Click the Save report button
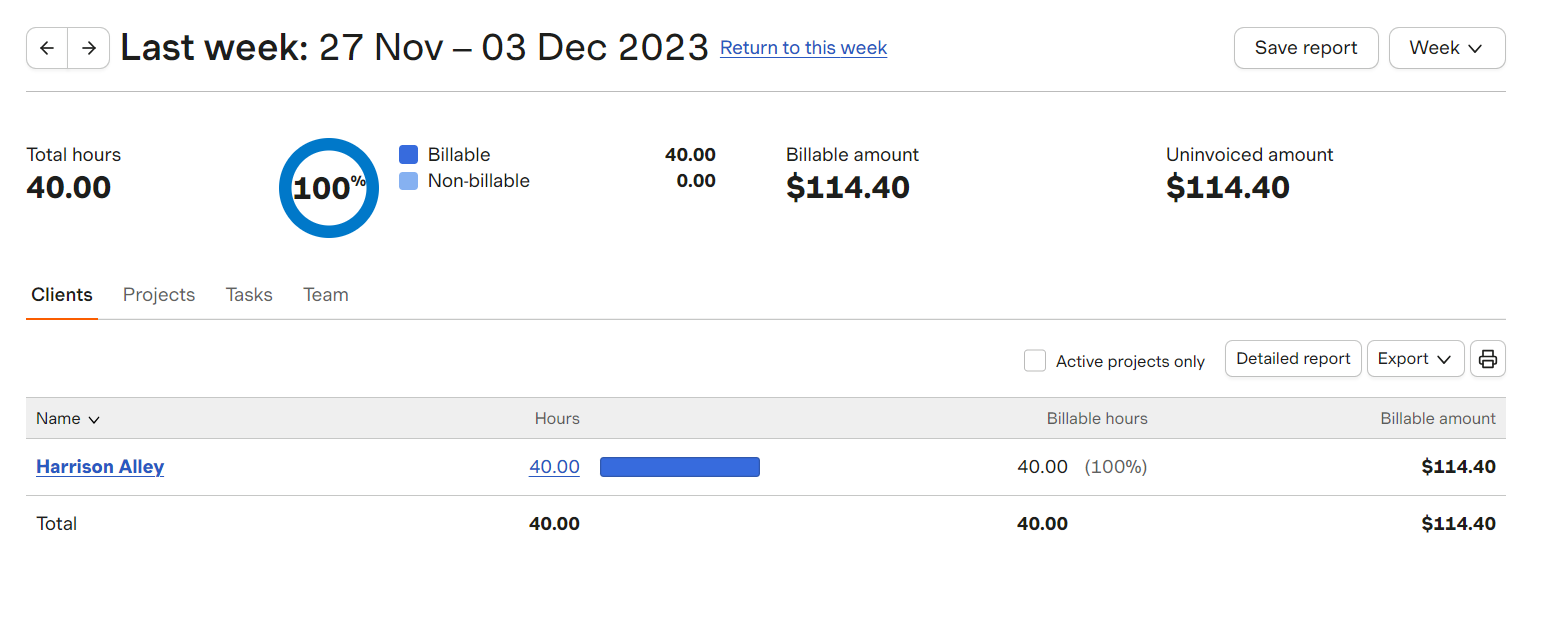The width and height of the screenshot is (1553, 621). (1306, 48)
